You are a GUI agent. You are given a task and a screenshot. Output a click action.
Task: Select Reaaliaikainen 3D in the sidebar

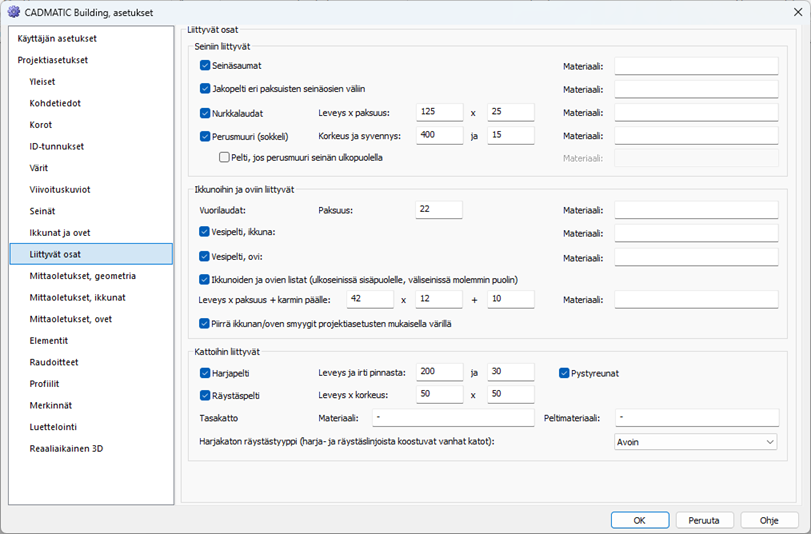66,448
